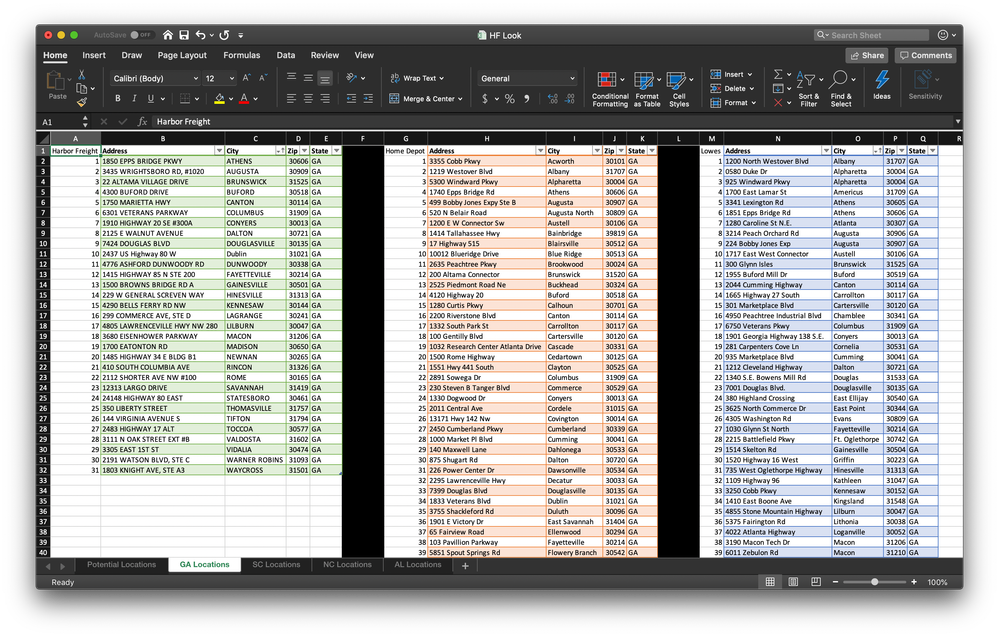Add a new sheet with the plus button
The height and width of the screenshot is (637, 999).
tap(465, 563)
